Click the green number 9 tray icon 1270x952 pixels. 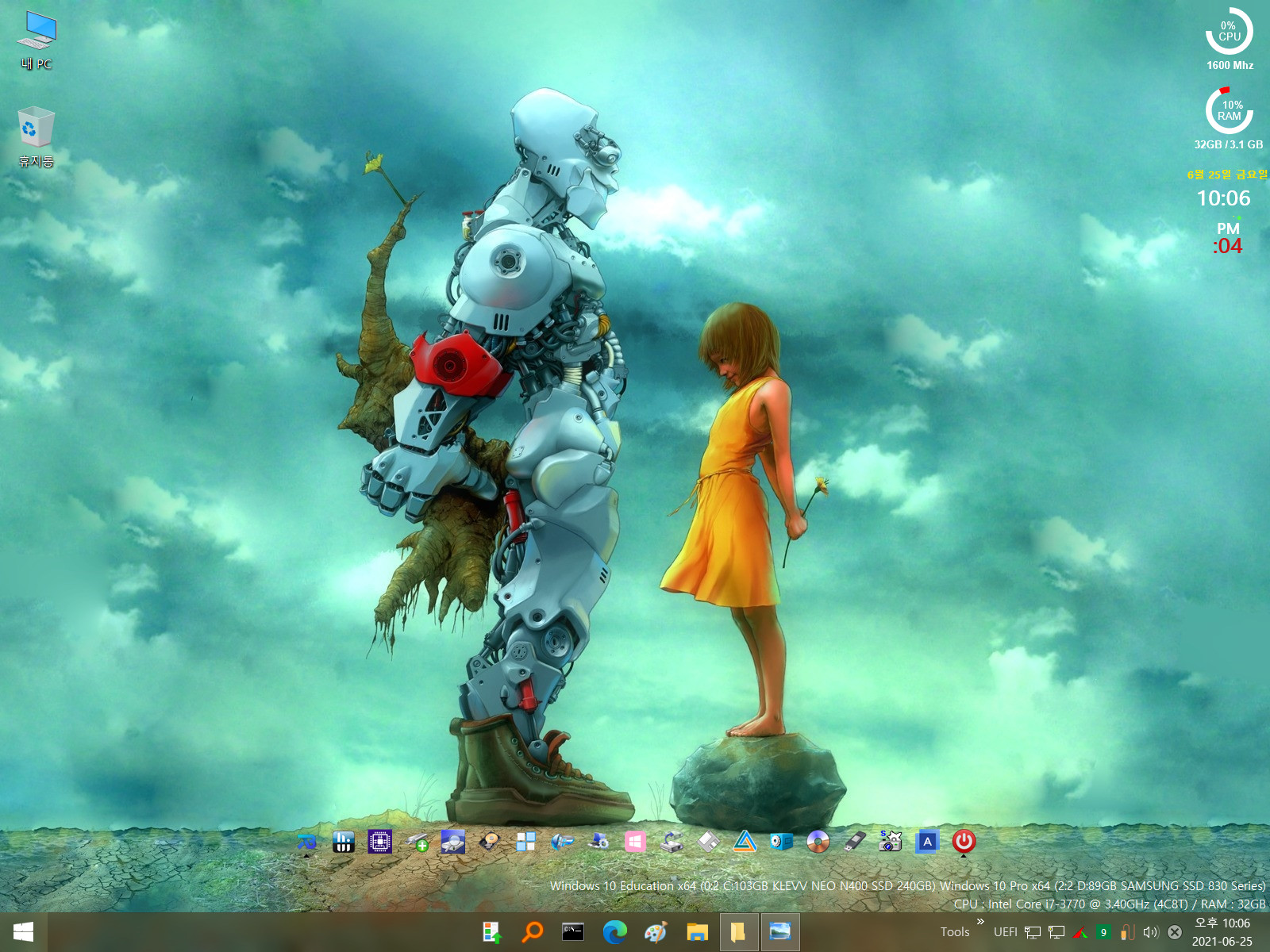pos(1103,932)
